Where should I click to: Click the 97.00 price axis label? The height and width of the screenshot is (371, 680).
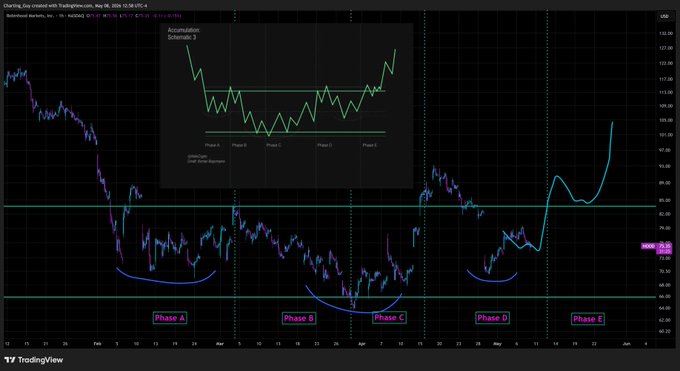(666, 150)
